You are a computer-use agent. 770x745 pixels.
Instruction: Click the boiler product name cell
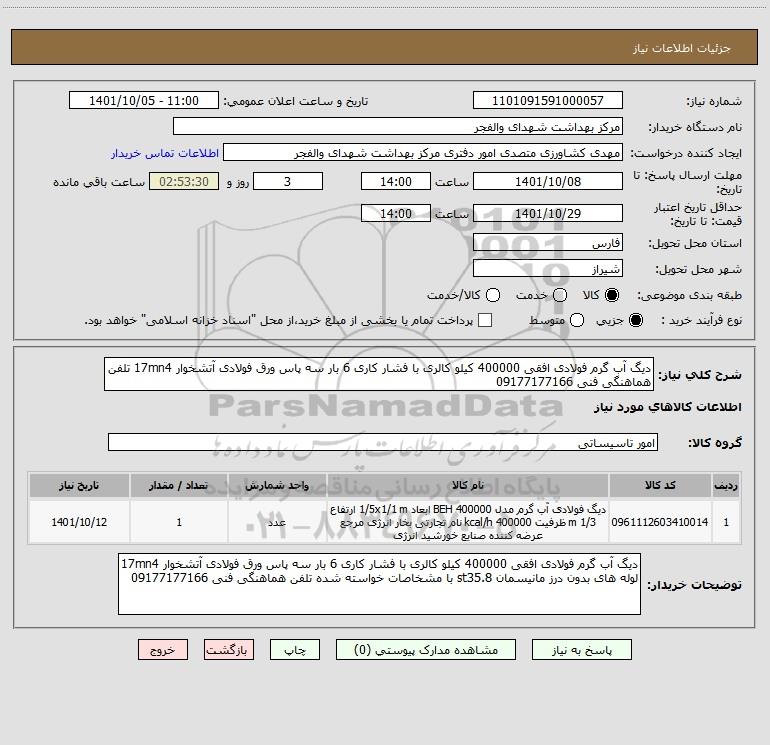pos(468,522)
